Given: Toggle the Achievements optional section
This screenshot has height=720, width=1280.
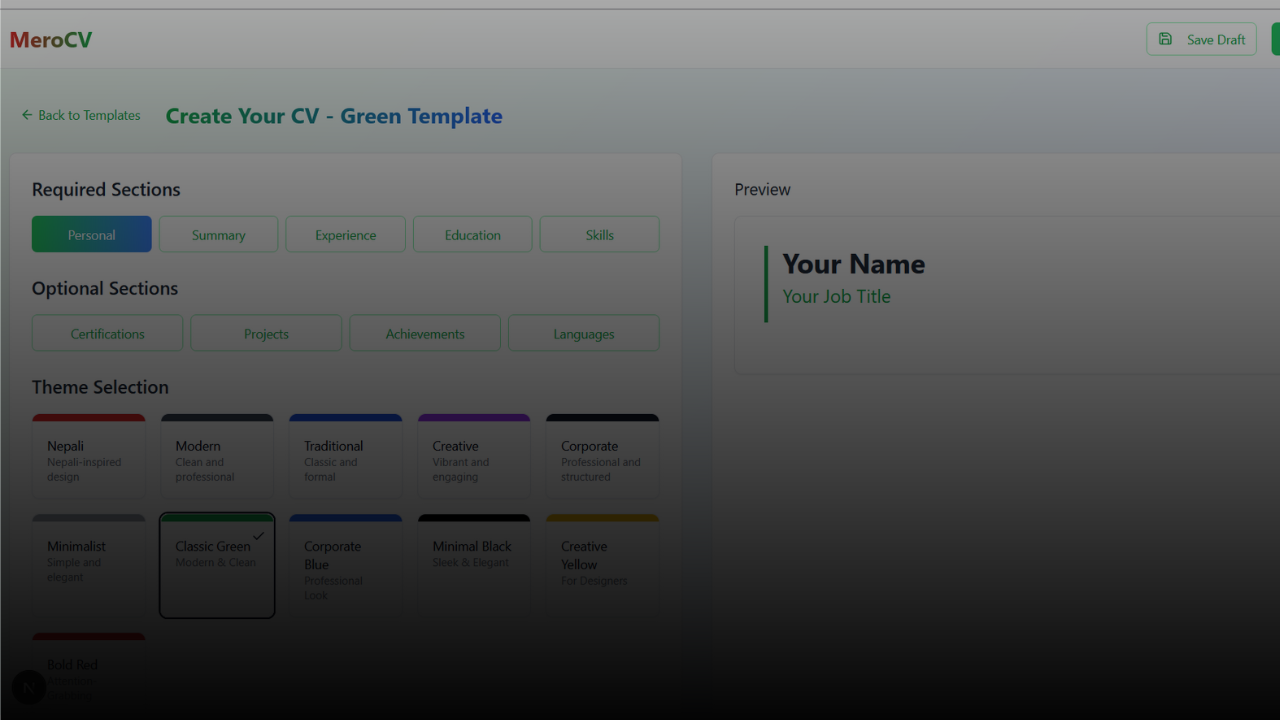Looking at the screenshot, I should click(424, 332).
